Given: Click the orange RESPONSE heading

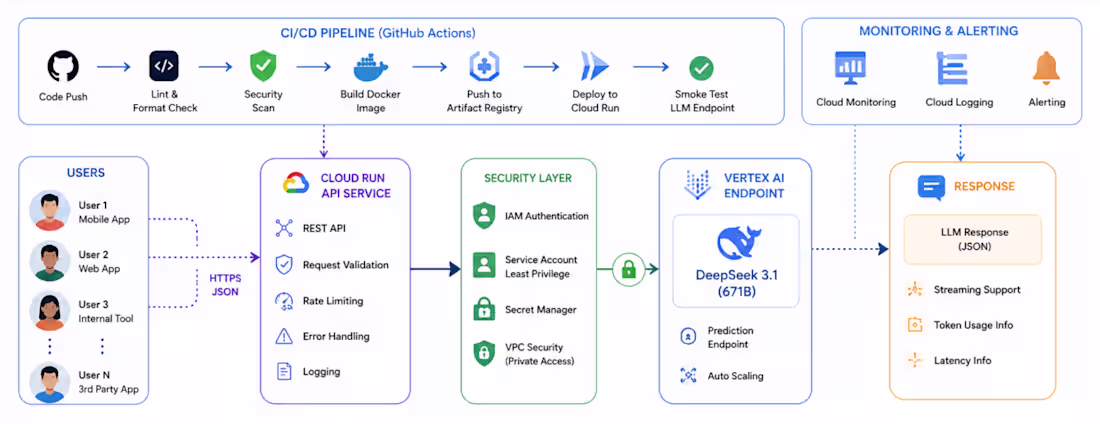Looking at the screenshot, I should tap(984, 186).
